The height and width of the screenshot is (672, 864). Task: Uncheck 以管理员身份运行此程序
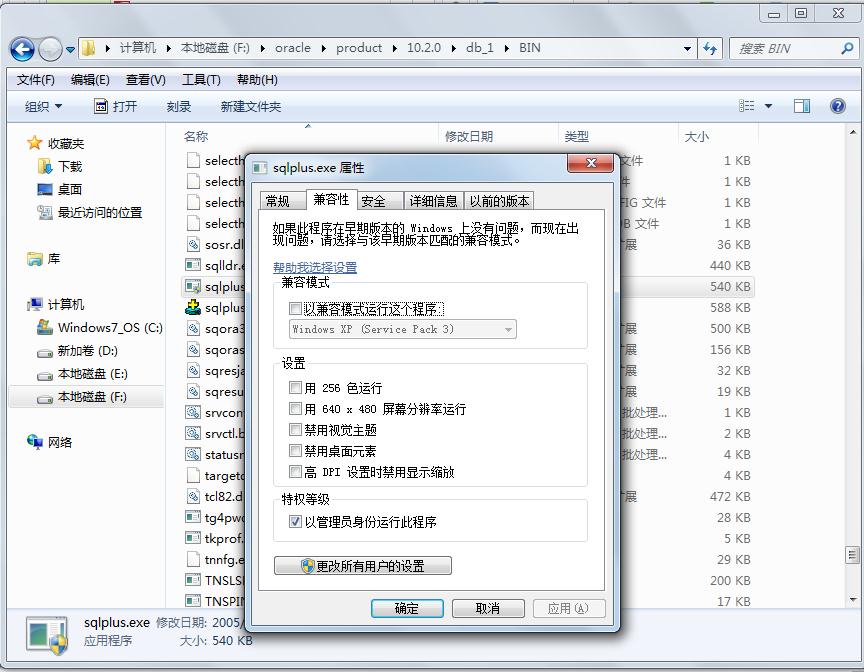coord(295,521)
